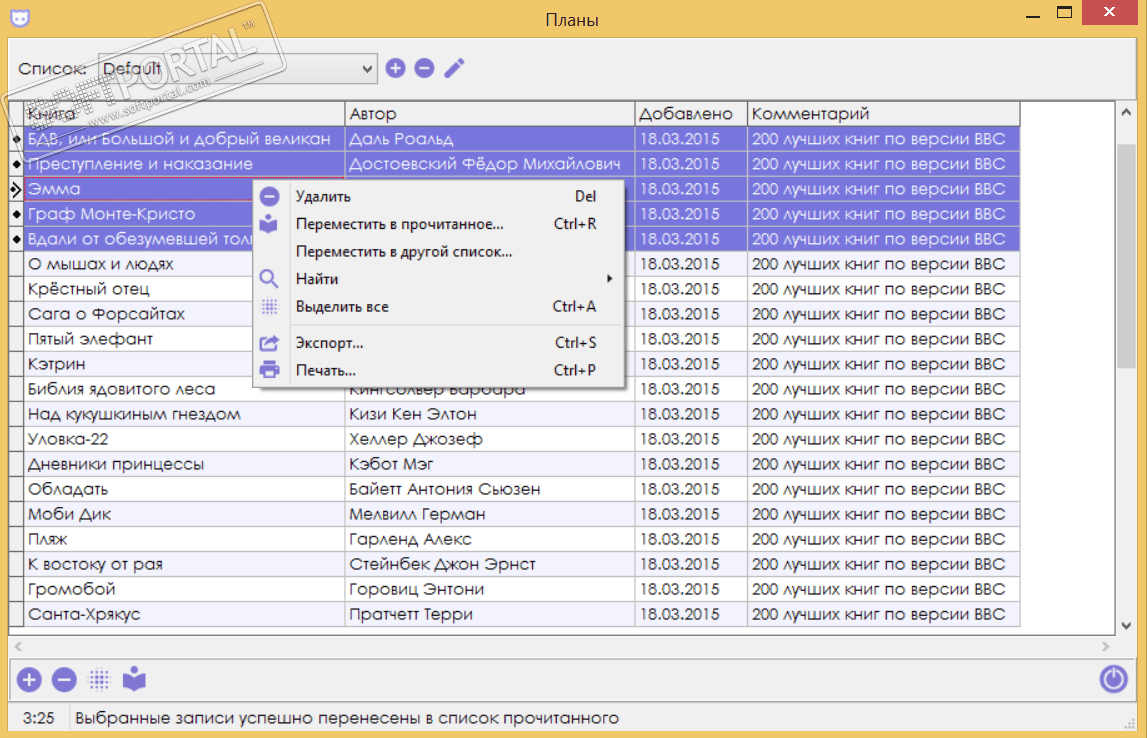Click author Стейнбек Джон Эрнст
This screenshot has height=738, width=1147.
tap(489, 564)
